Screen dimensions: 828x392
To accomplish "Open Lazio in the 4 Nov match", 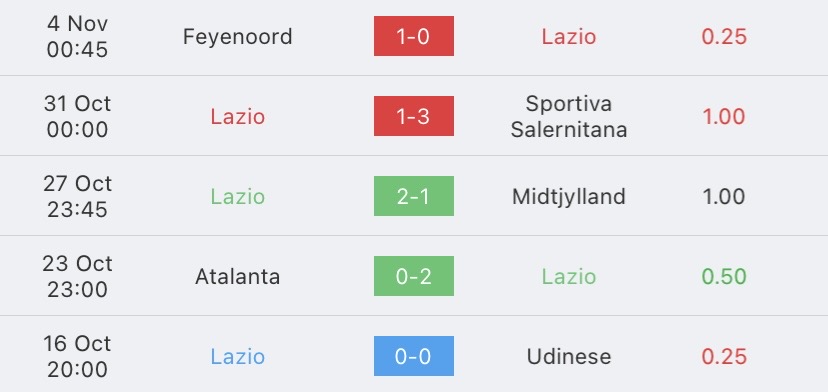I will 569,37.
